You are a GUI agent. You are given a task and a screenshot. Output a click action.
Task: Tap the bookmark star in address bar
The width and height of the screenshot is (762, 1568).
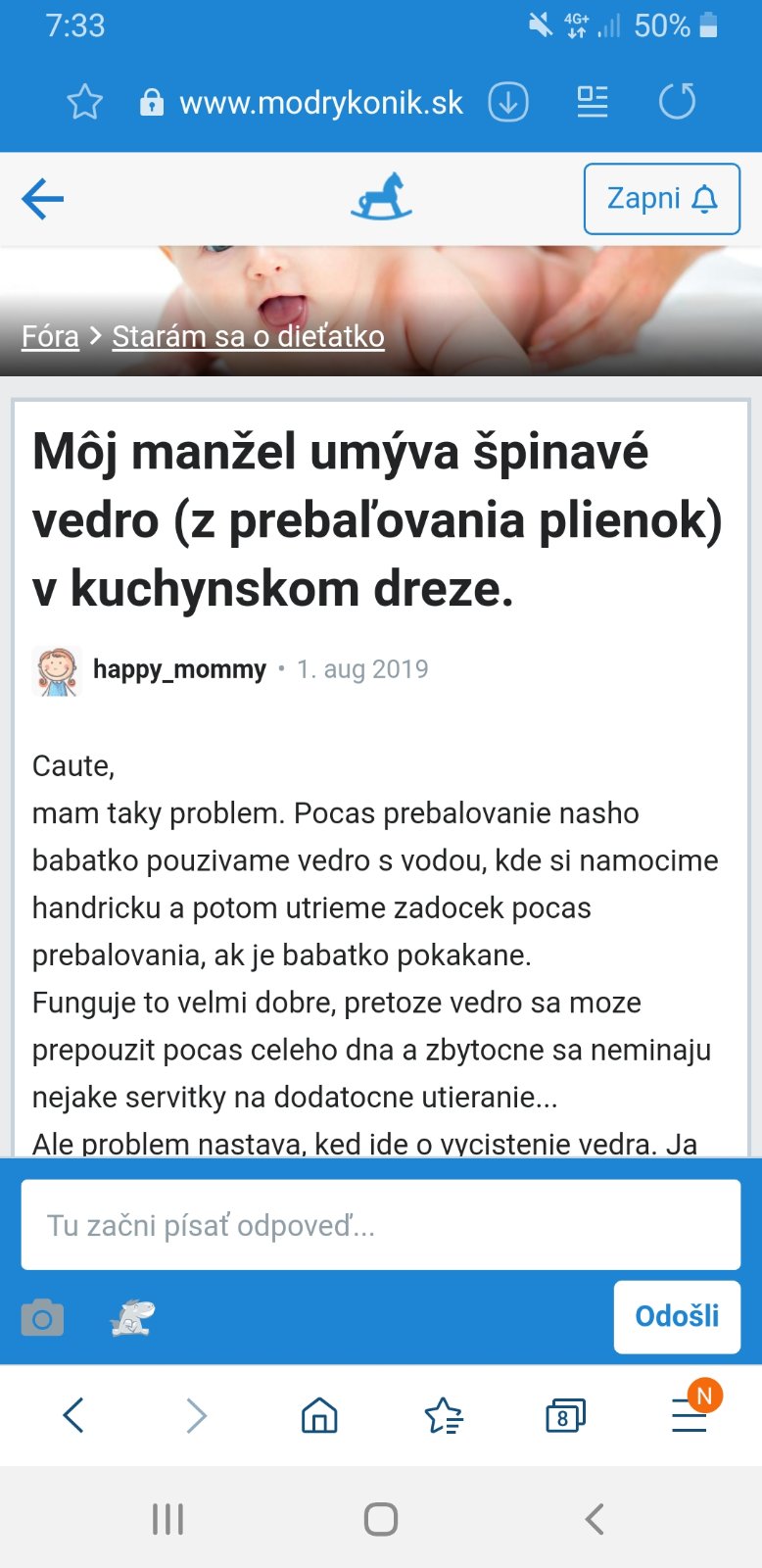(85, 102)
